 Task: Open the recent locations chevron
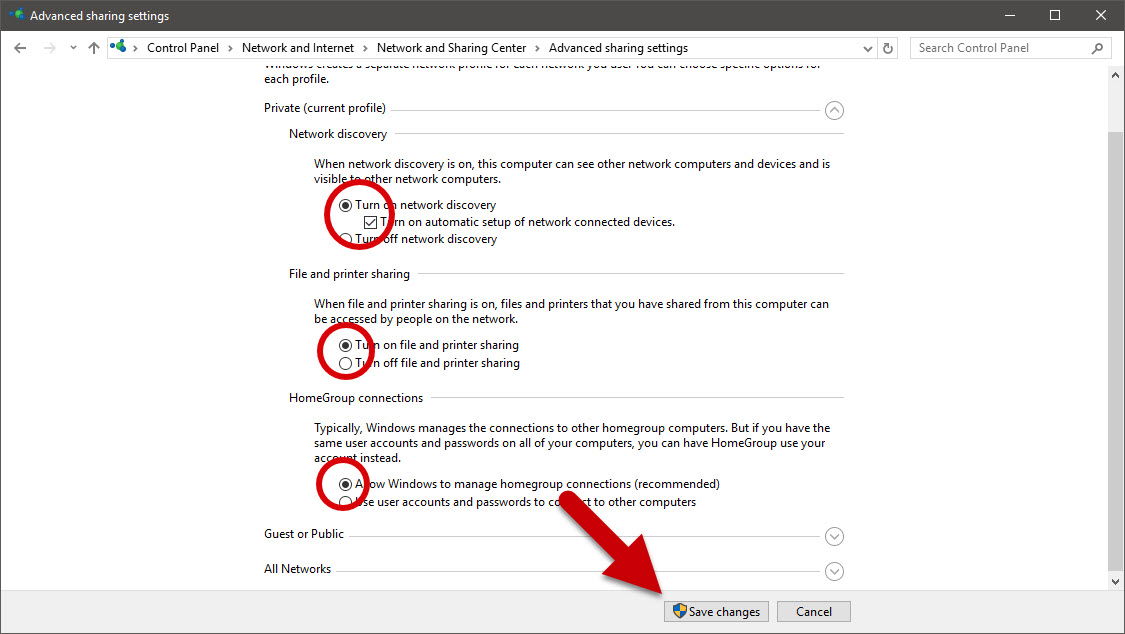pyautogui.click(x=73, y=48)
